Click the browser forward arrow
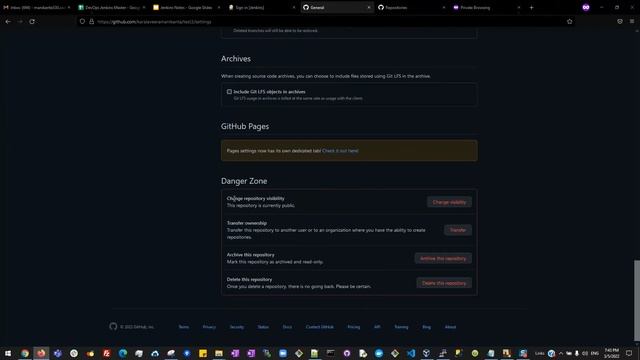The image size is (640, 360). 20,22
